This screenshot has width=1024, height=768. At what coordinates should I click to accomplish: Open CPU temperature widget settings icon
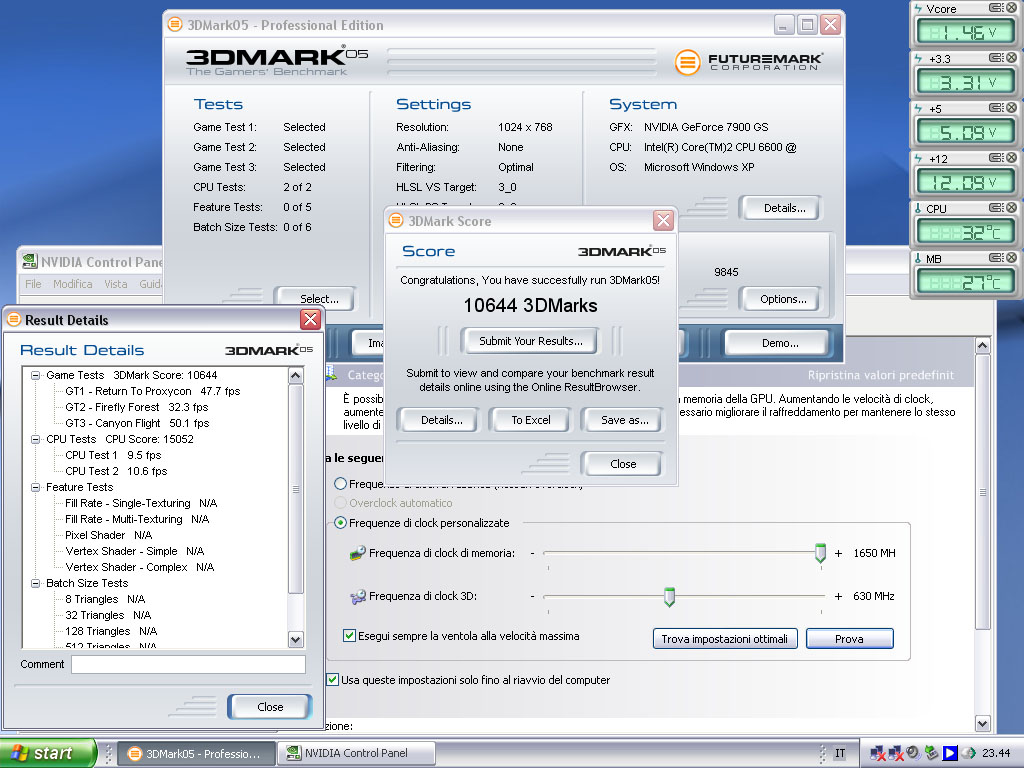coord(996,208)
